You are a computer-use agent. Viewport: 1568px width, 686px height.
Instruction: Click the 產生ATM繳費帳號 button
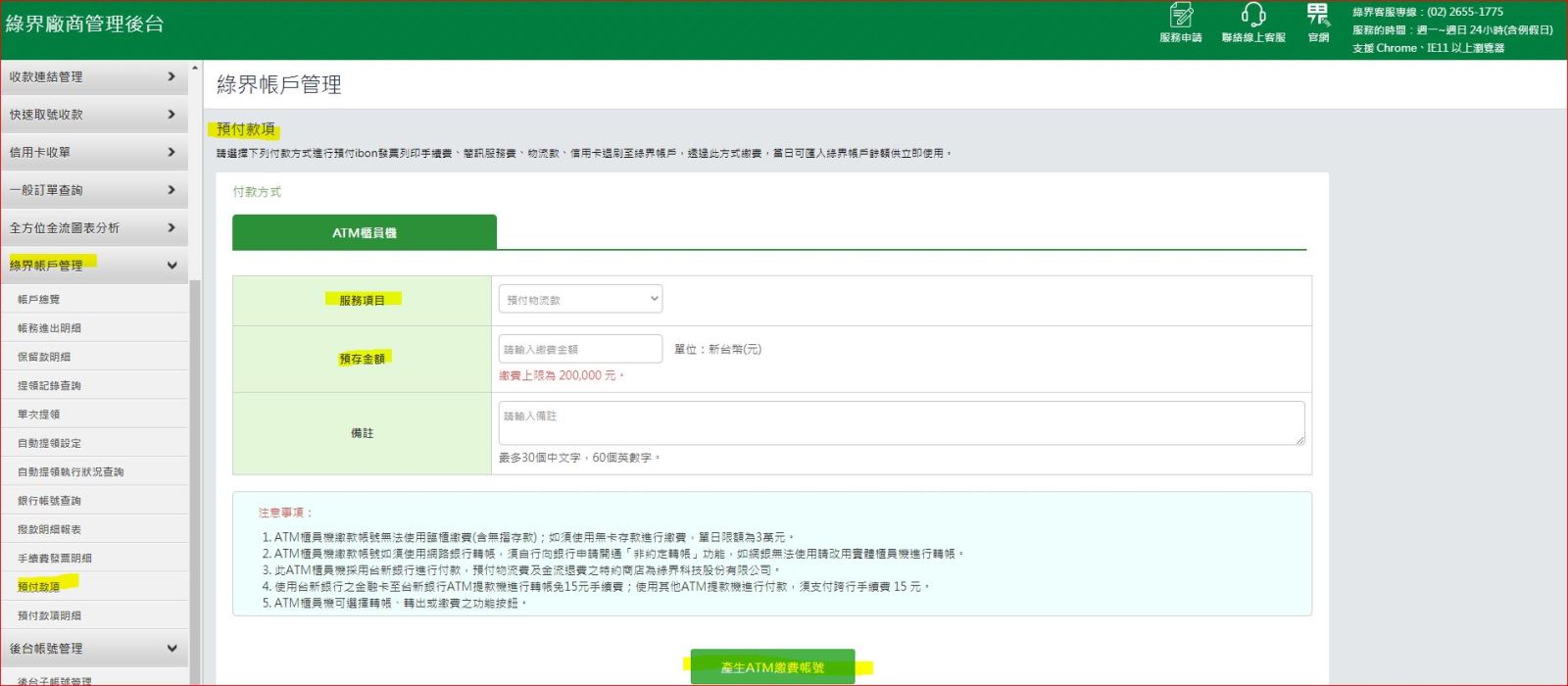[772, 667]
